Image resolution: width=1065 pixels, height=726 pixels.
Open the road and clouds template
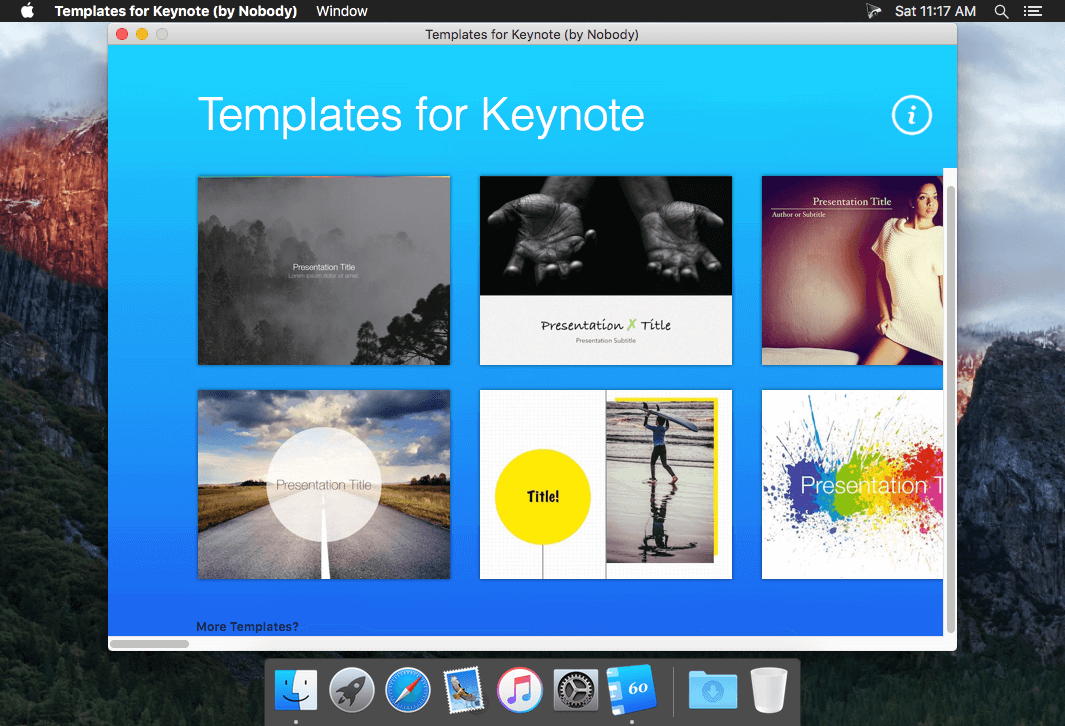(x=323, y=484)
